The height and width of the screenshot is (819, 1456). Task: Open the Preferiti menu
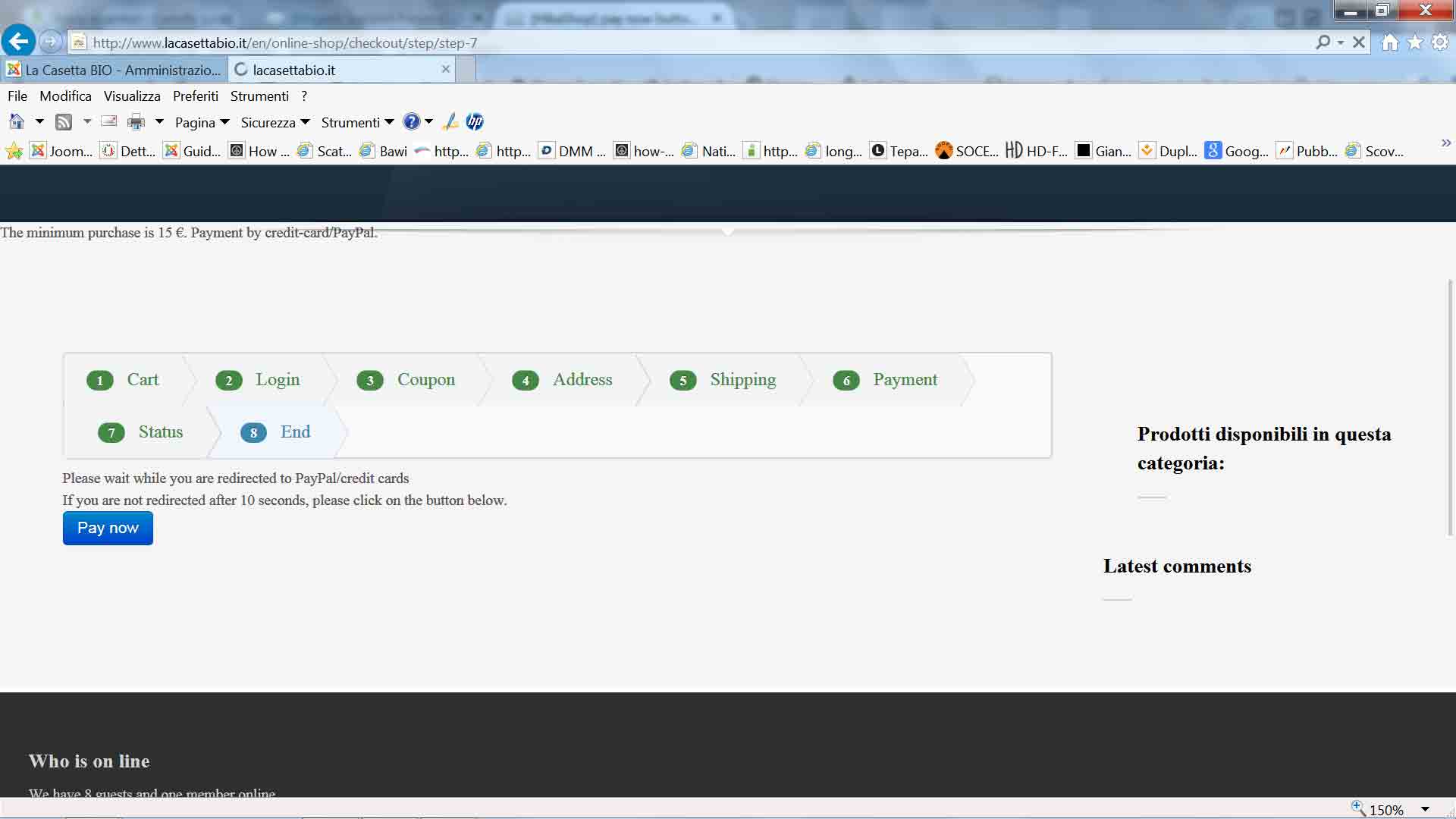(195, 96)
